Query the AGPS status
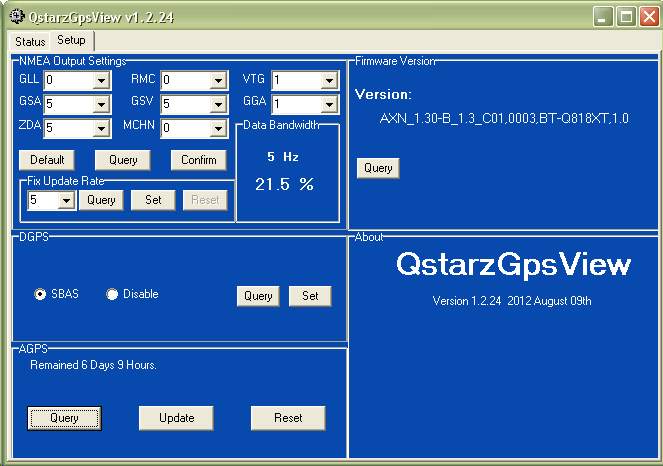 click(64, 418)
